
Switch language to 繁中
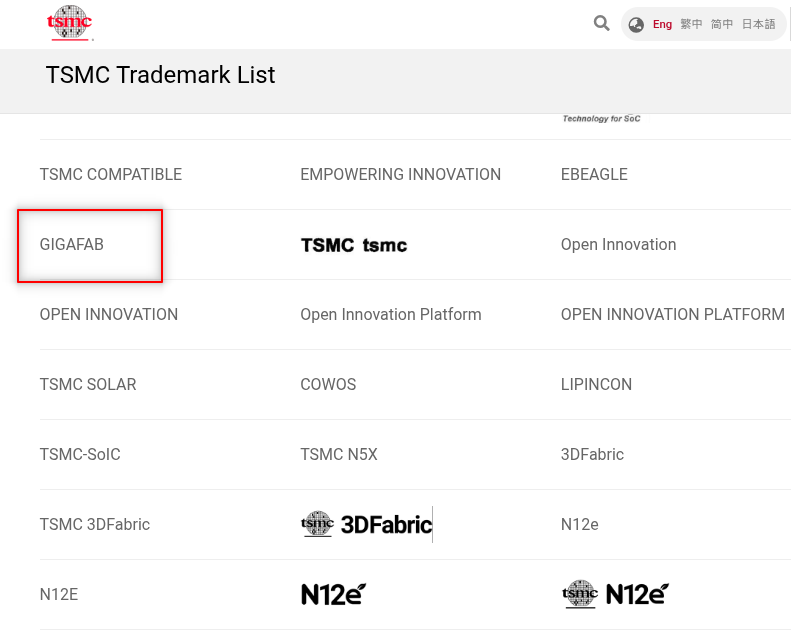691,24
